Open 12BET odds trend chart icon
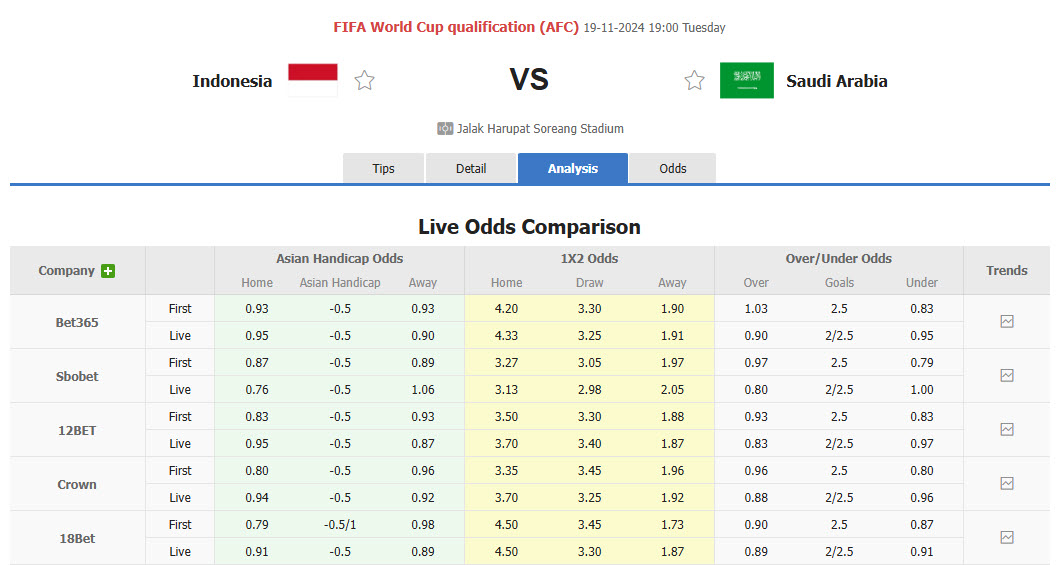 pos(1006,430)
